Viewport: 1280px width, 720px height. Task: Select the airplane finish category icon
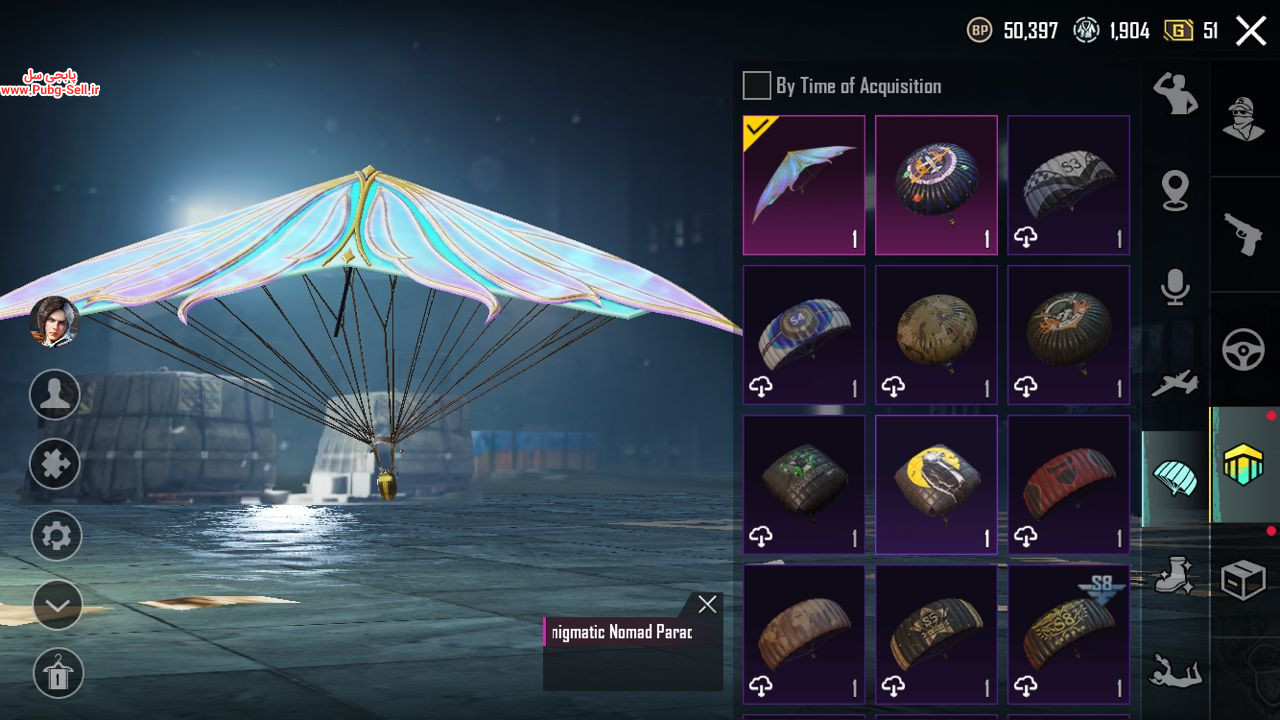pos(1175,383)
